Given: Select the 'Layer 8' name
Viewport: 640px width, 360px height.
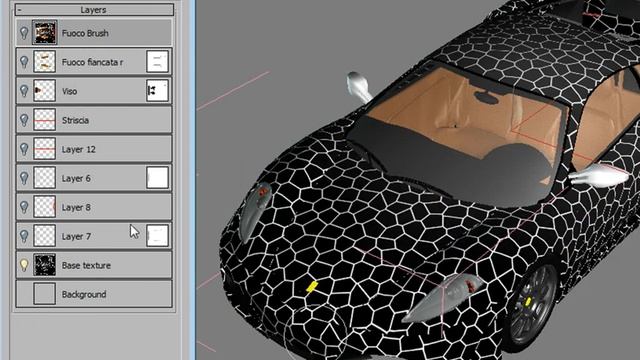Looking at the screenshot, I should [76, 207].
